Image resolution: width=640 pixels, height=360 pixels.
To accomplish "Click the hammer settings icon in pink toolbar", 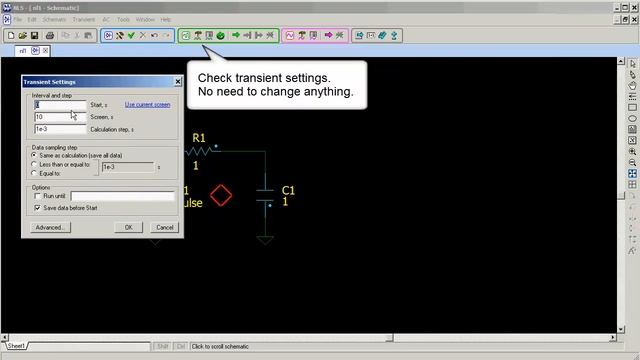I will click(302, 36).
